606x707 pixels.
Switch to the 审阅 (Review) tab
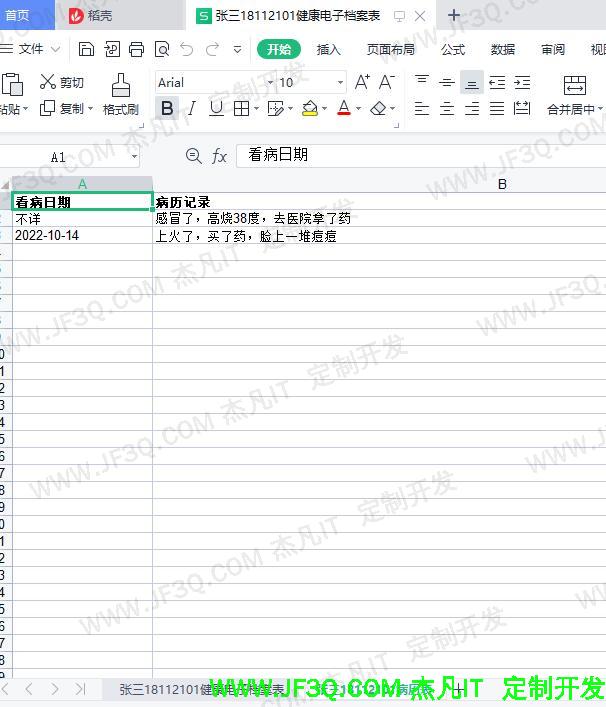coord(553,49)
